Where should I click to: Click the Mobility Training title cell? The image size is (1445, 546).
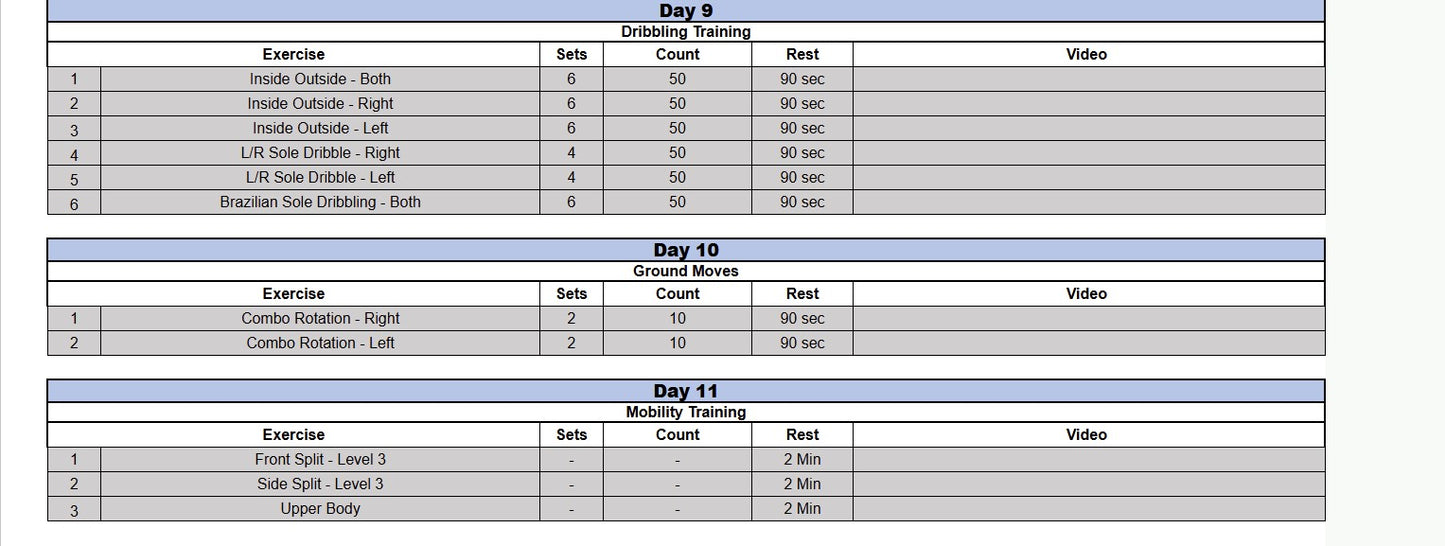(686, 412)
